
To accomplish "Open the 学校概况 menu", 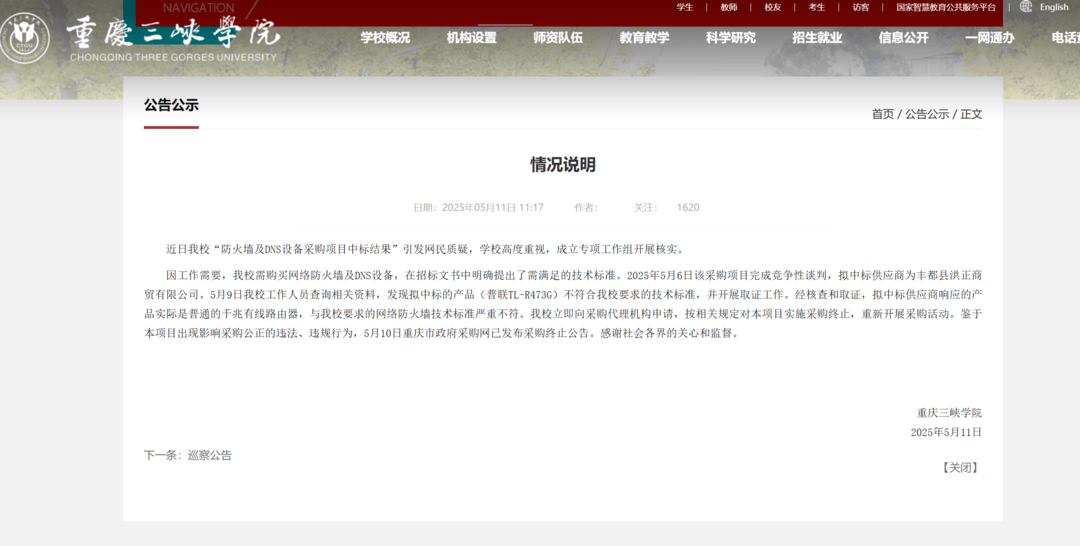I will [x=385, y=38].
